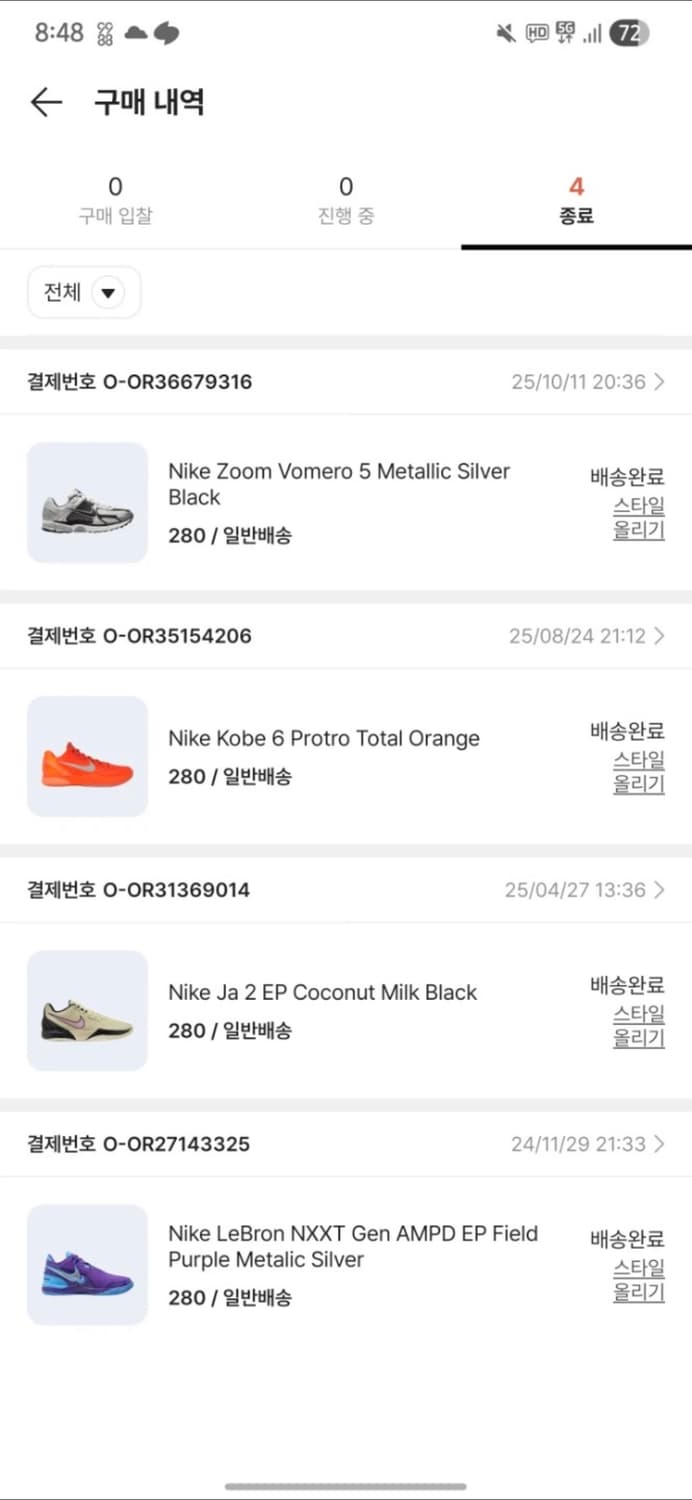692x1500 pixels.
Task: Open the 전체 filter dropdown
Action: click(x=84, y=292)
